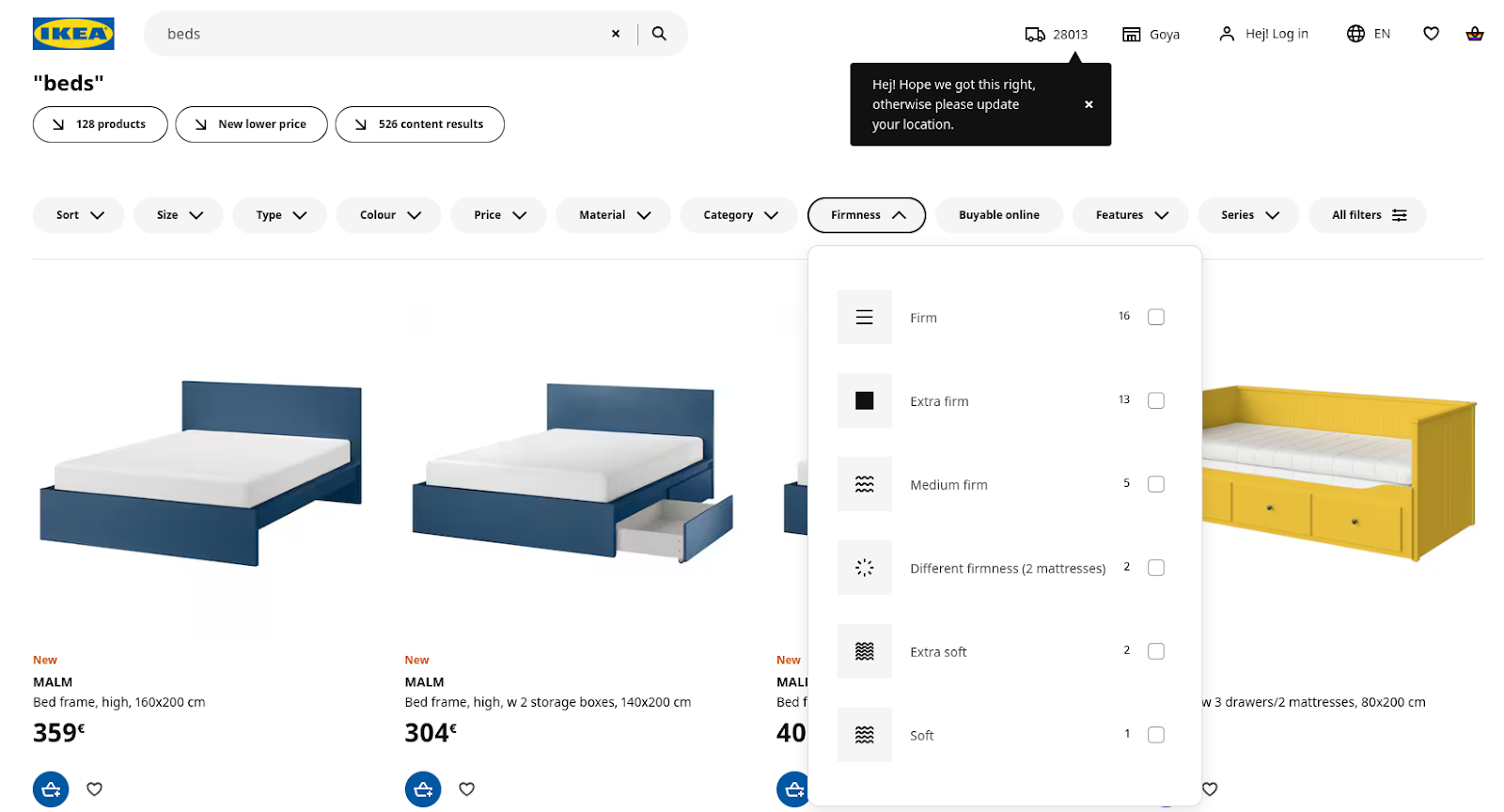The height and width of the screenshot is (812, 1504).
Task: Check the Firm firmness option
Action: click(x=1155, y=317)
